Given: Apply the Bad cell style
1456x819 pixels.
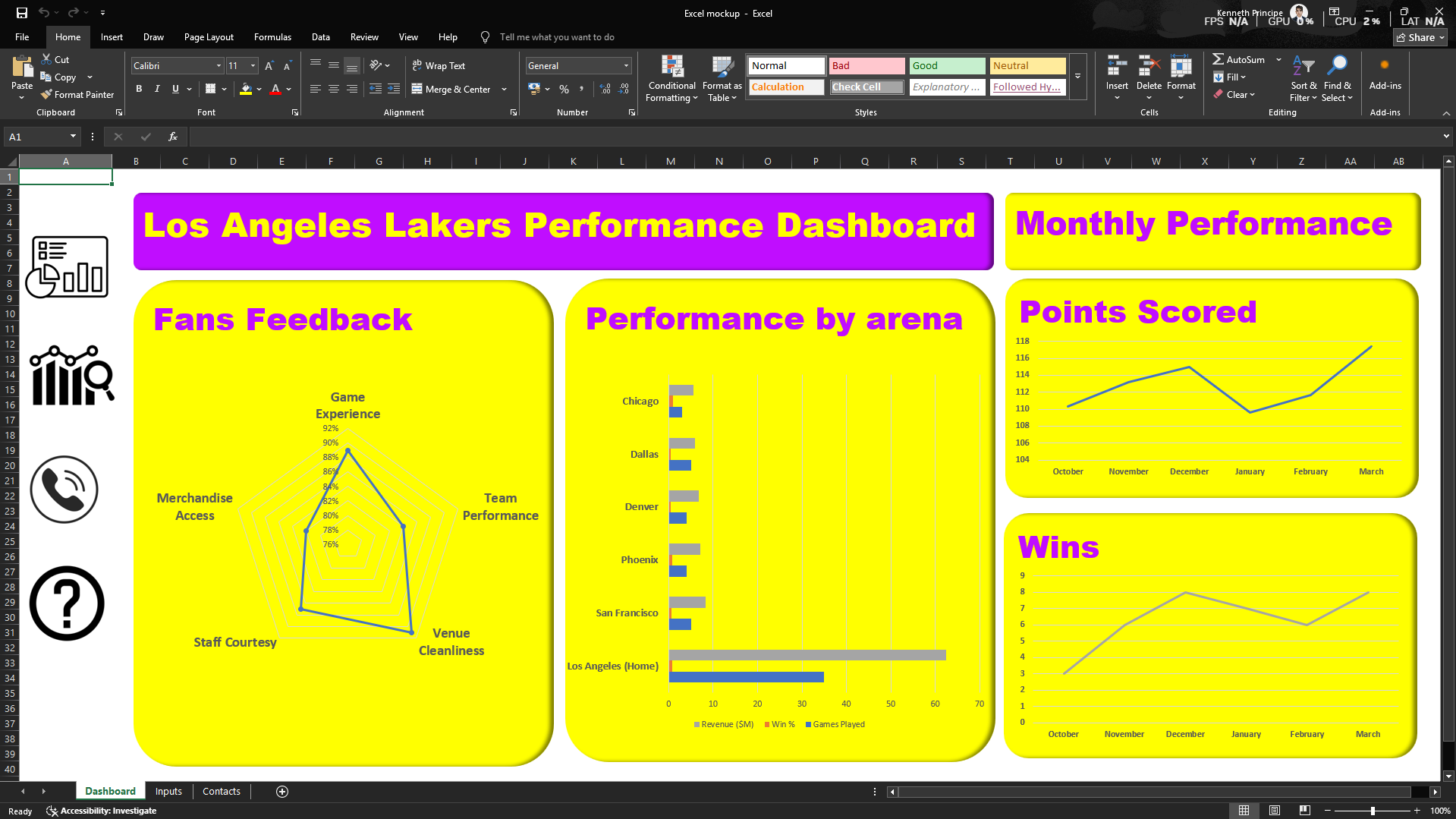Looking at the screenshot, I should pyautogui.click(x=866, y=66).
